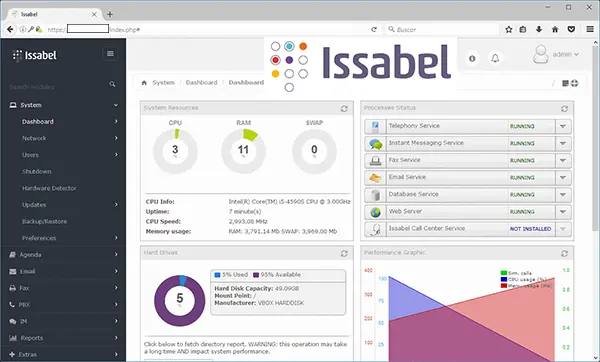Click the Search modules input field
600x362 pixels.
pos(57,87)
